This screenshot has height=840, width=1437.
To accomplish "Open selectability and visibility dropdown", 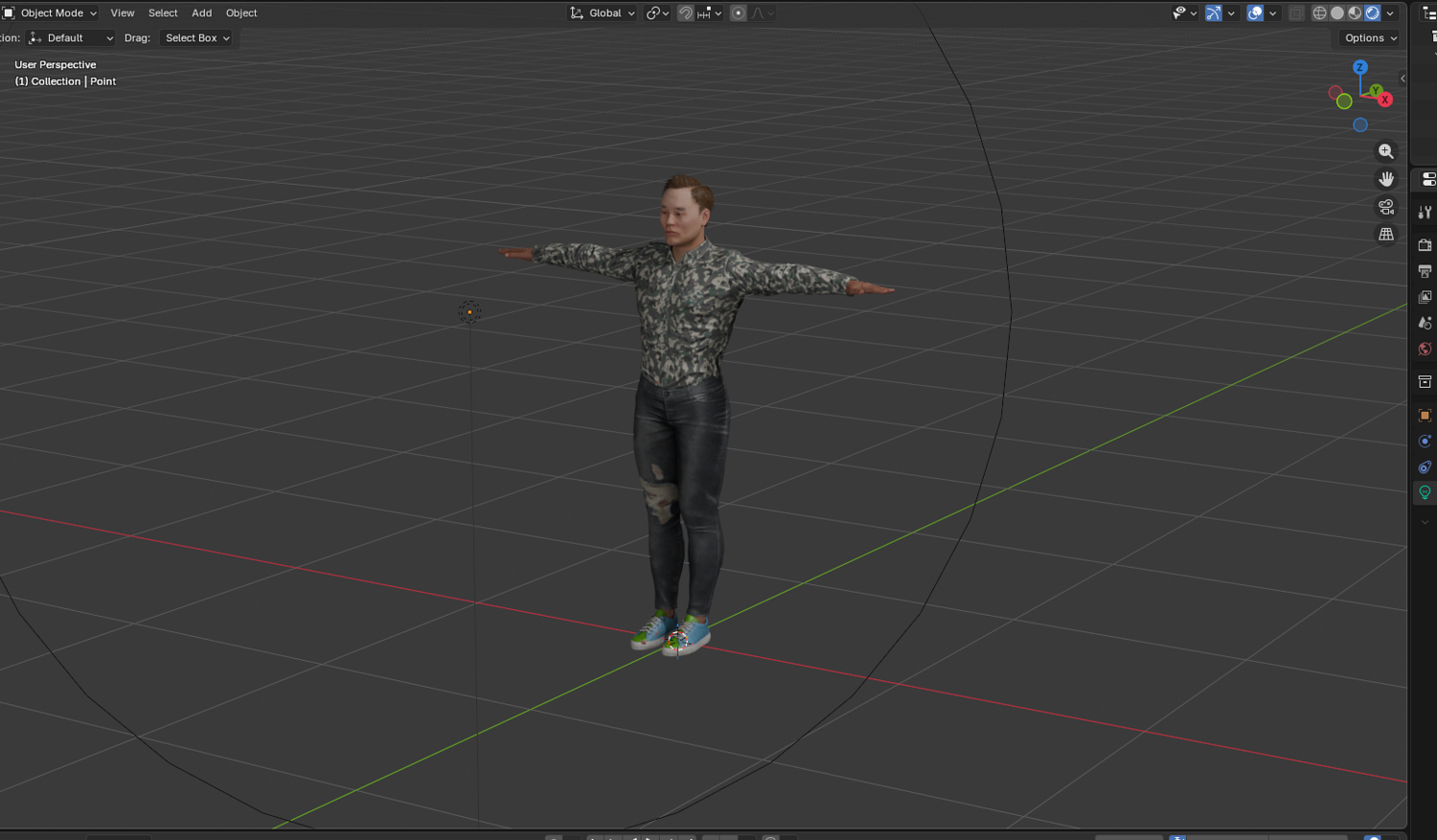I will (1185, 12).
